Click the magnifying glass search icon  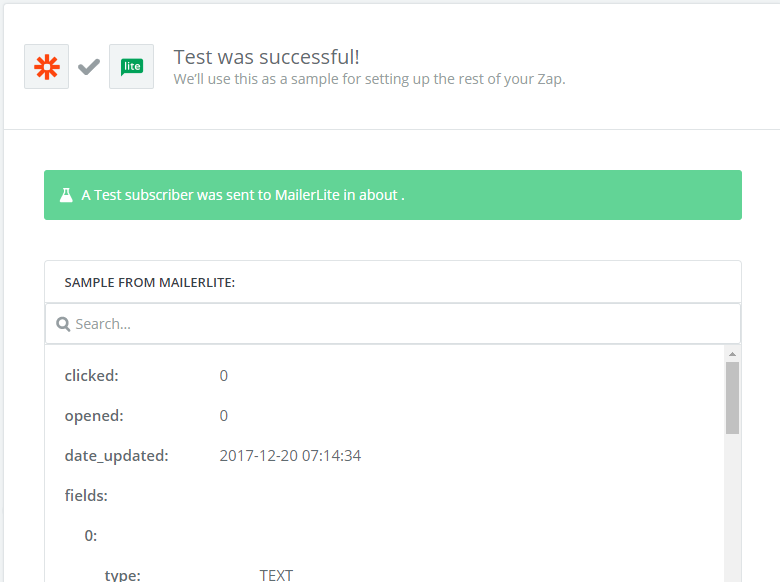[62, 324]
